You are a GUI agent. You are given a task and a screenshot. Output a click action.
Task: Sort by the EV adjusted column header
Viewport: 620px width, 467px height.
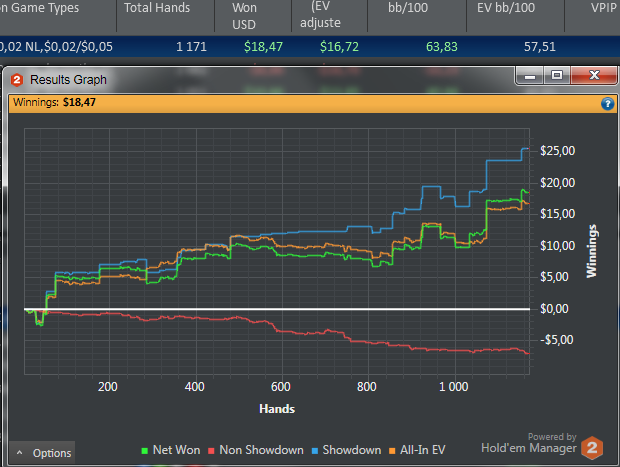pyautogui.click(x=329, y=16)
